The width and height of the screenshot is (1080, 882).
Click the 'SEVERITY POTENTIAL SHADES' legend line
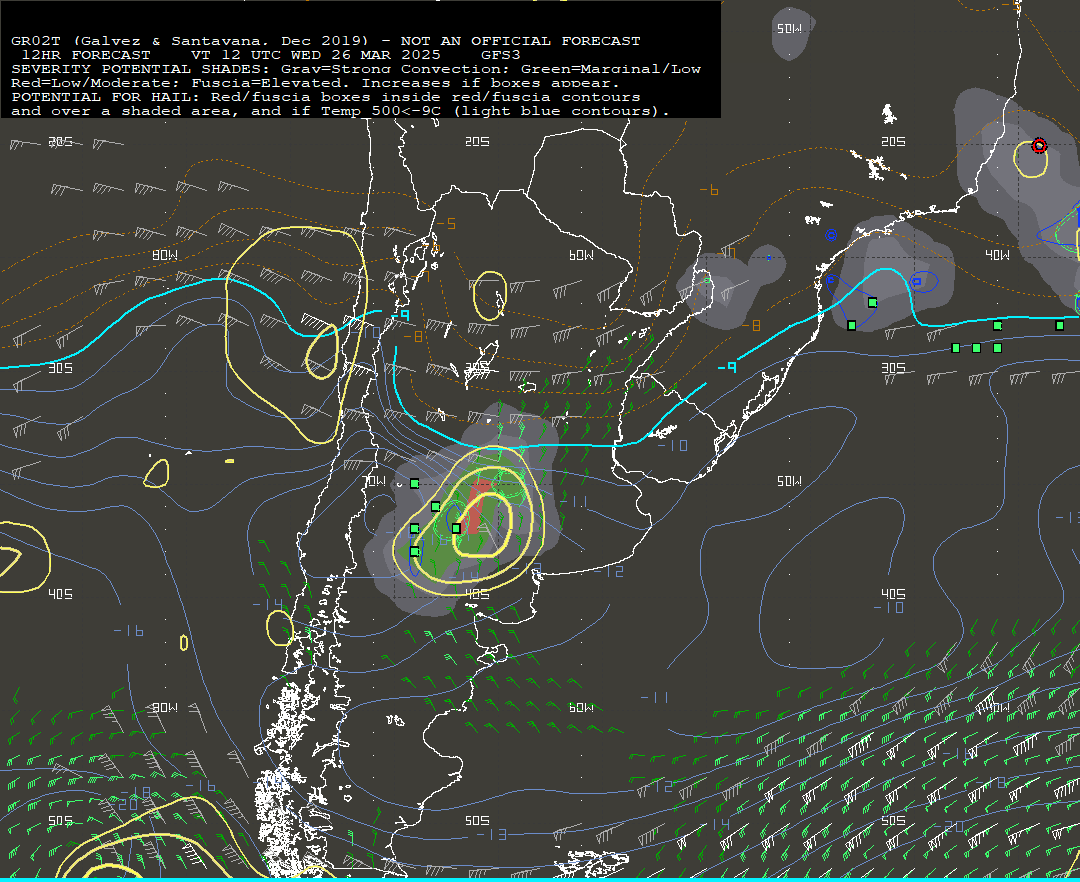[x=356, y=69]
